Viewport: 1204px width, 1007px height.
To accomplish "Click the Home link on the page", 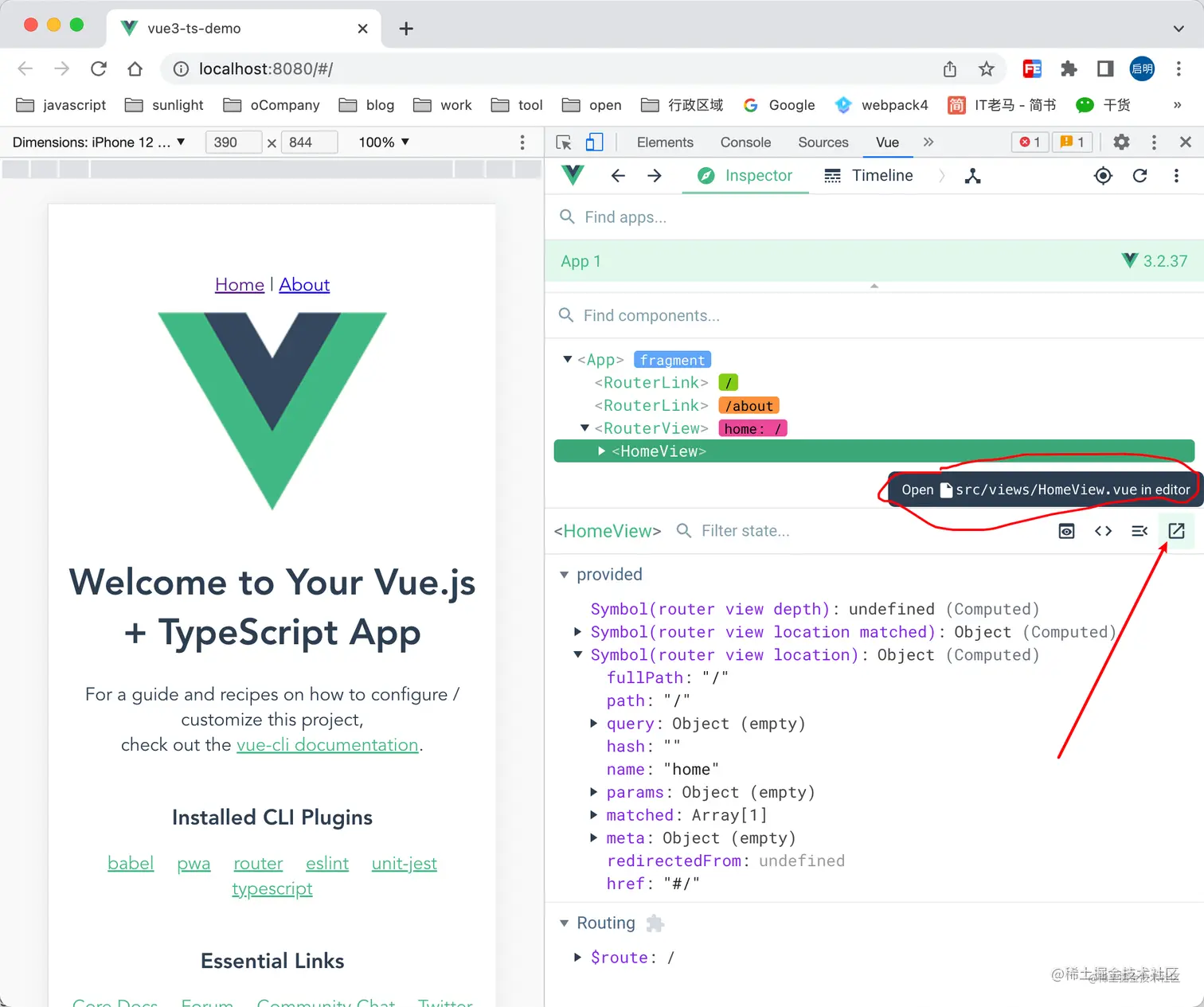I will click(240, 285).
